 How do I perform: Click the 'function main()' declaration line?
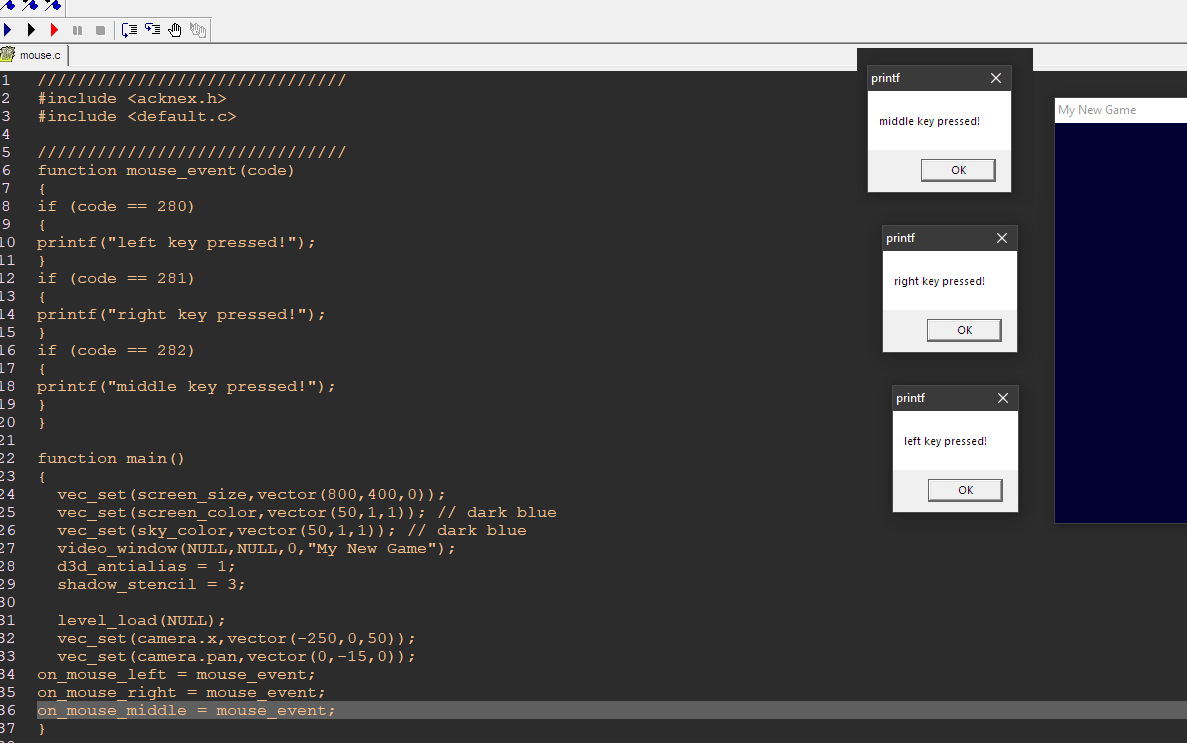[x=111, y=458]
